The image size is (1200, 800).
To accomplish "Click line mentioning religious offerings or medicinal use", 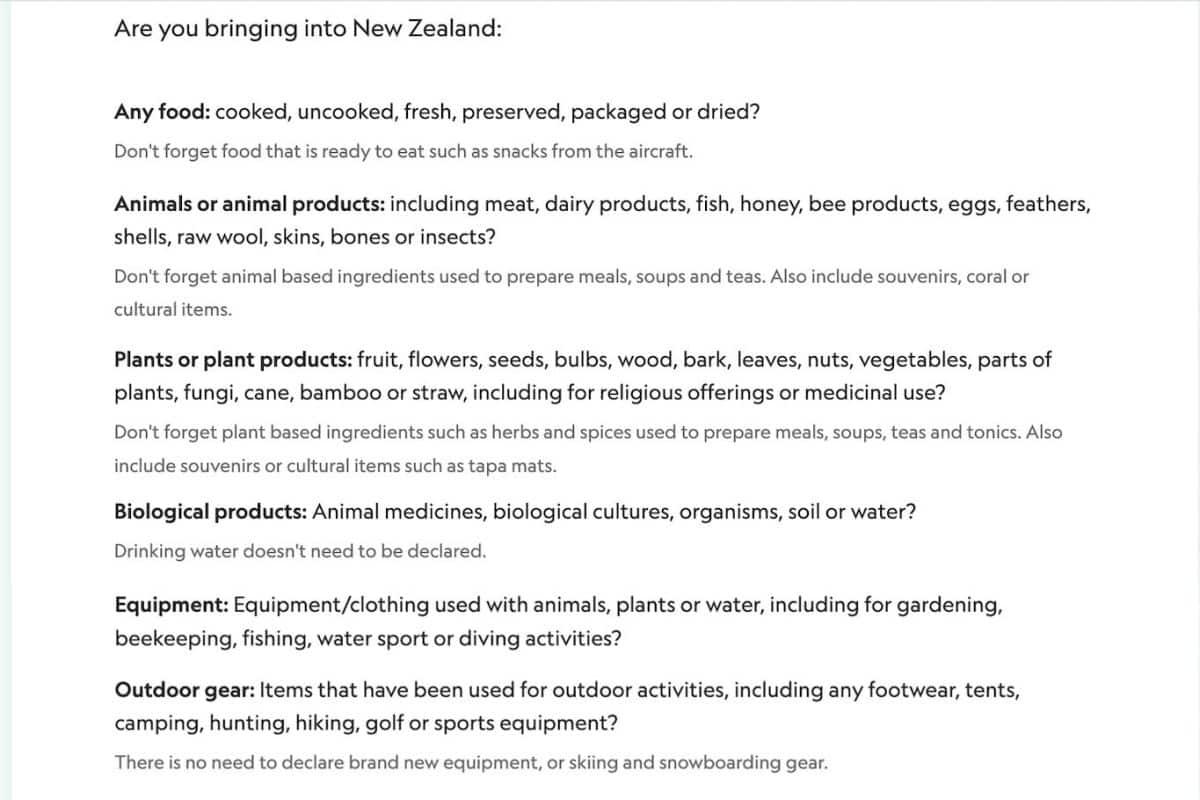I will 529,393.
